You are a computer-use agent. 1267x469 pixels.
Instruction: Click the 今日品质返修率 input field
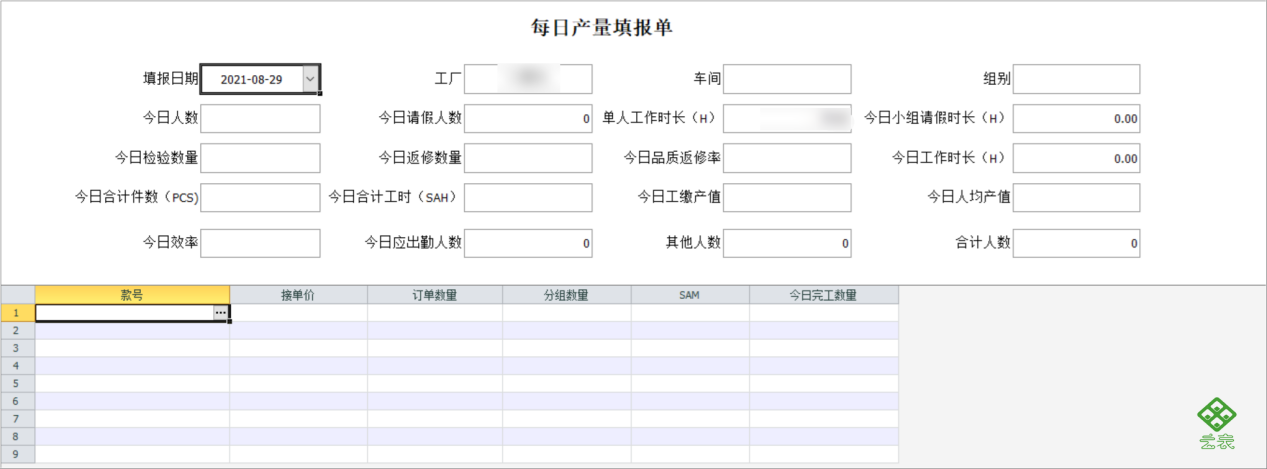pos(787,158)
